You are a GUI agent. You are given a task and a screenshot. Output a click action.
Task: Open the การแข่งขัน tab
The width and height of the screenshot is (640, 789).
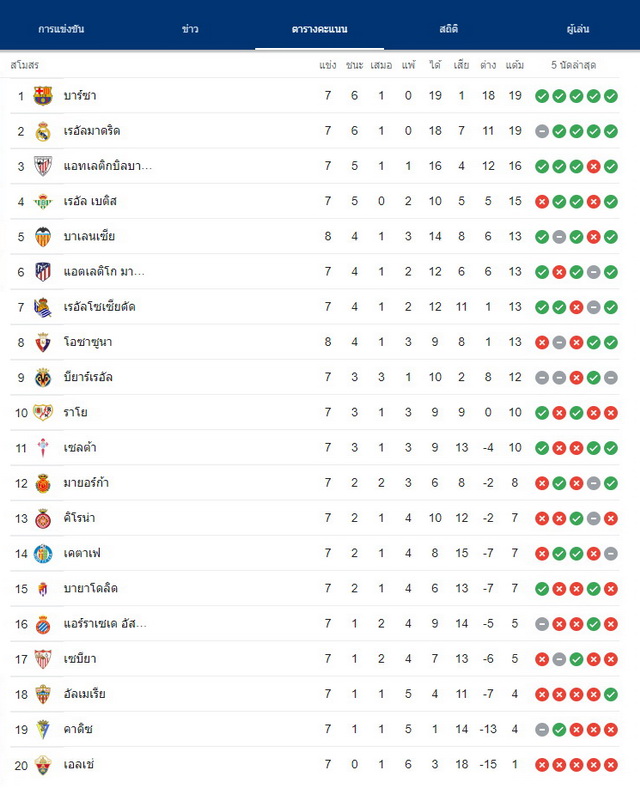tap(61, 29)
